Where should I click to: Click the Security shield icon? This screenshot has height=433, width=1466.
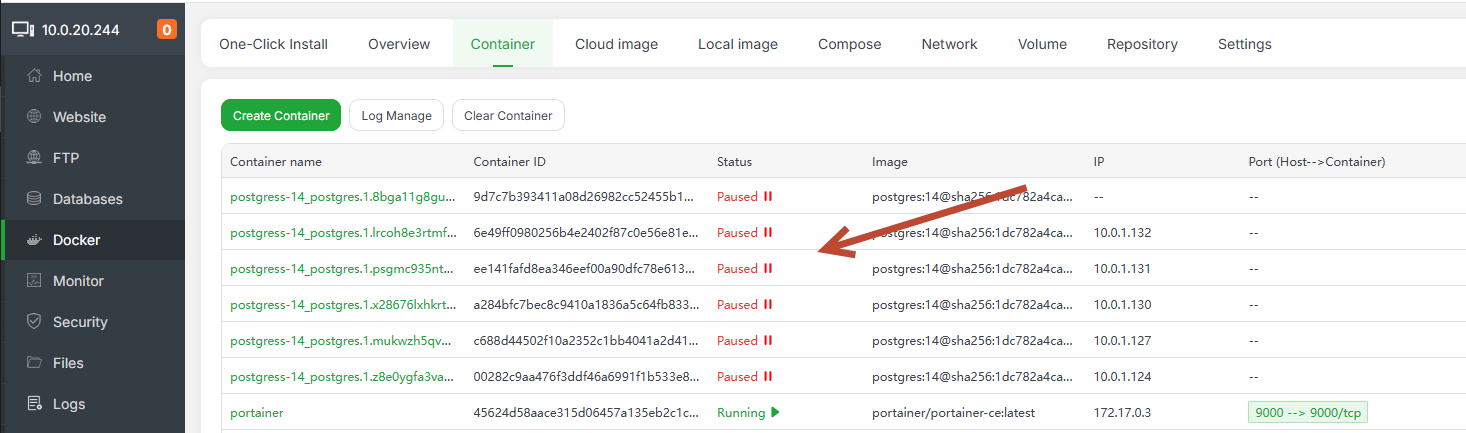(x=34, y=322)
